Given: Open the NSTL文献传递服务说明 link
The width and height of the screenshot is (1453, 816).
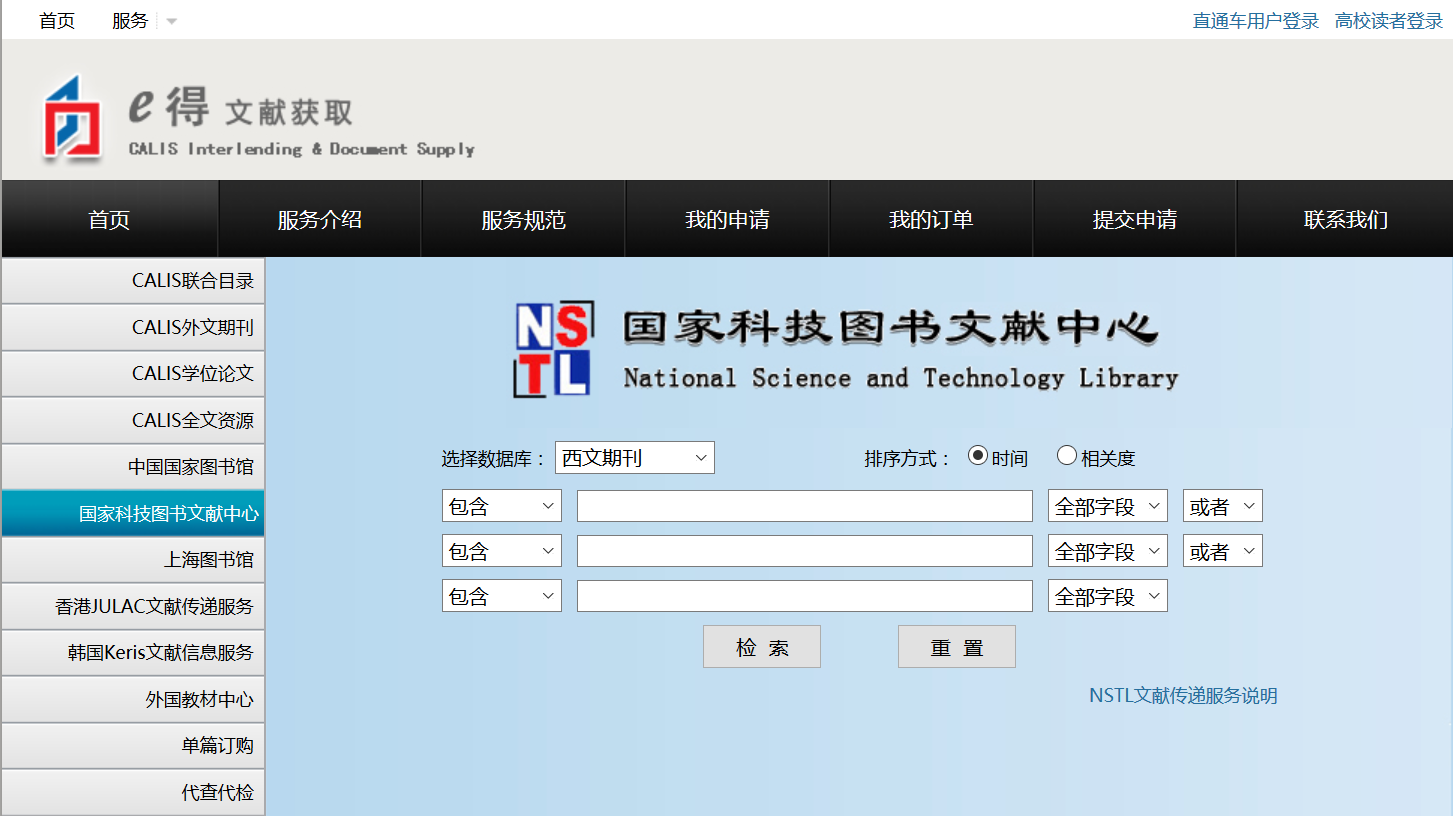Looking at the screenshot, I should tap(1183, 696).
